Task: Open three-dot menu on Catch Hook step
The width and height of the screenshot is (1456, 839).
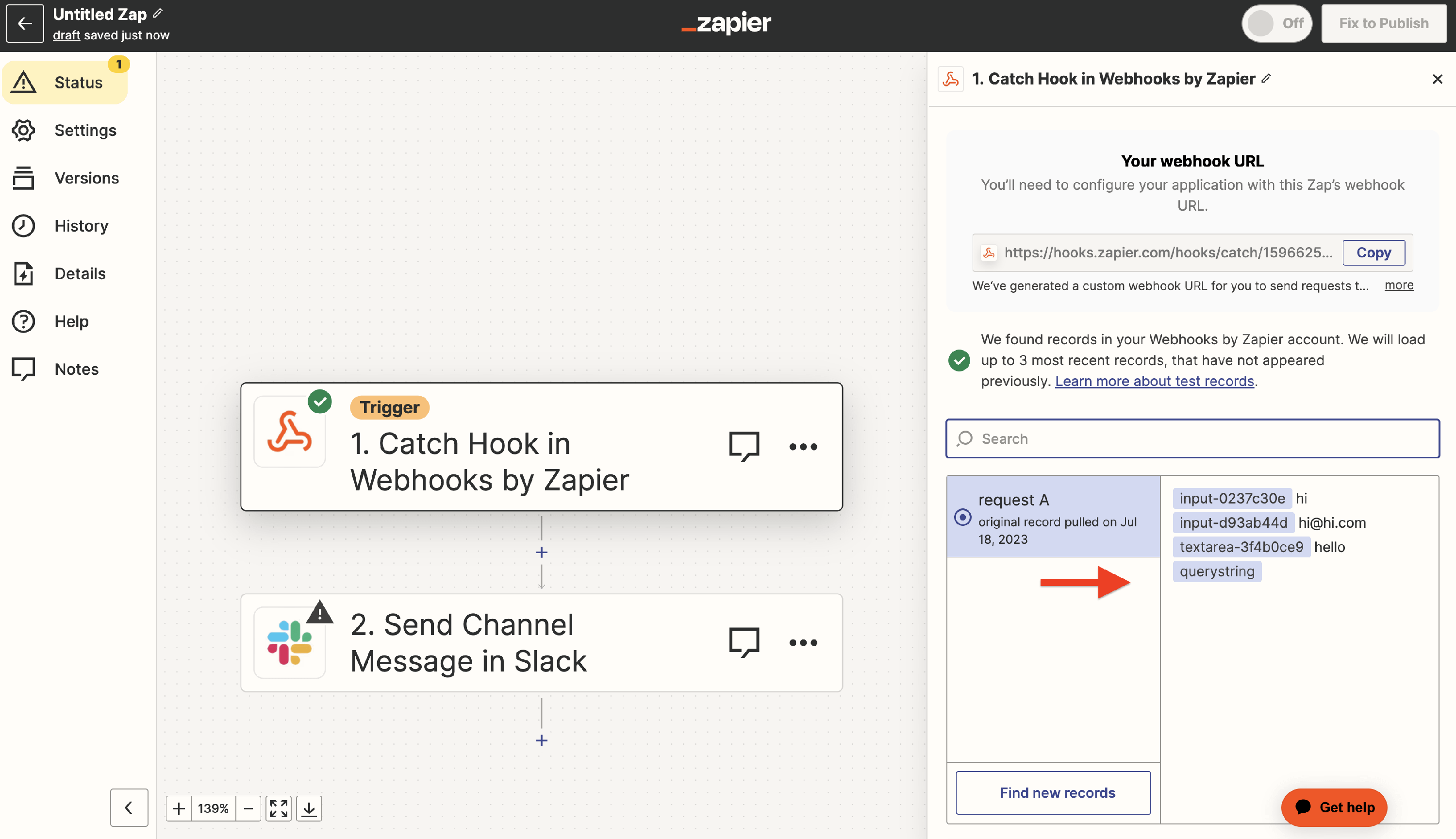Action: (803, 447)
